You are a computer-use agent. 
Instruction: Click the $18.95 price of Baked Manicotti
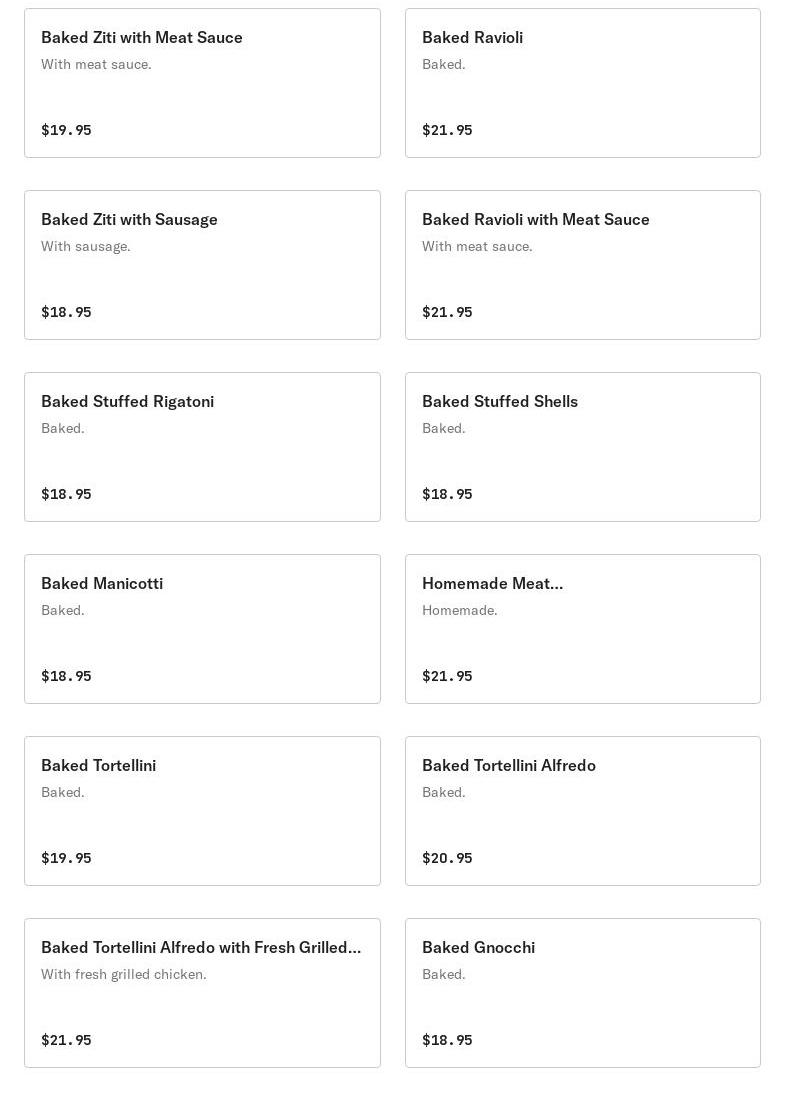[66, 676]
